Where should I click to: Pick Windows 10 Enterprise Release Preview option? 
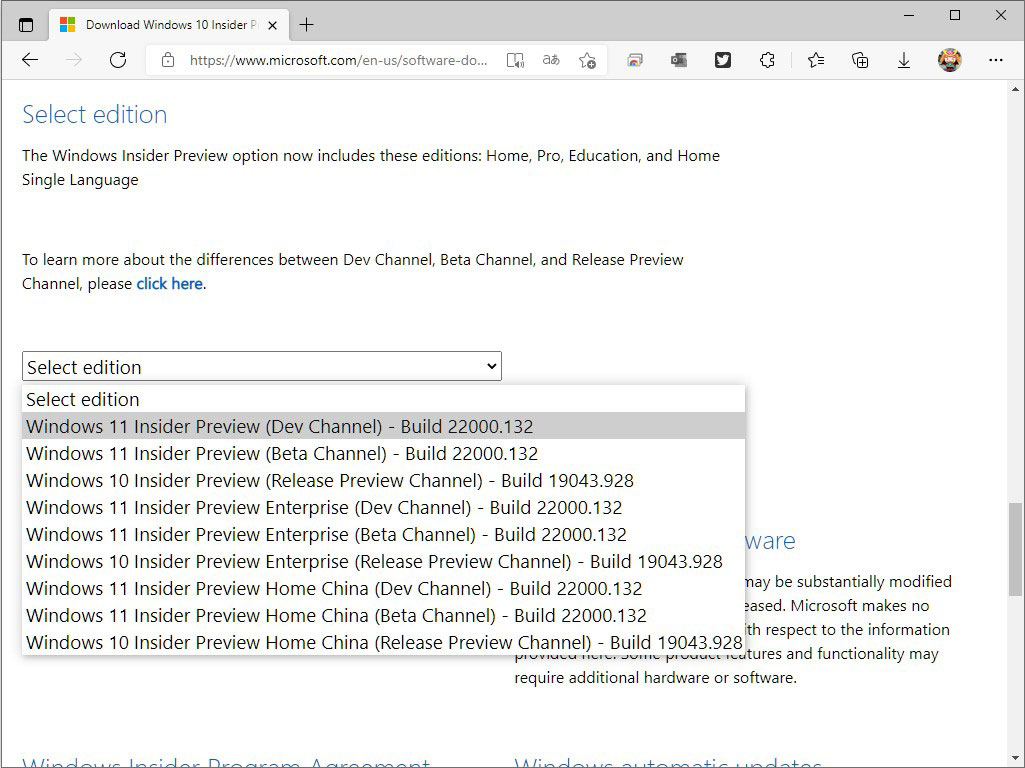coord(374,561)
